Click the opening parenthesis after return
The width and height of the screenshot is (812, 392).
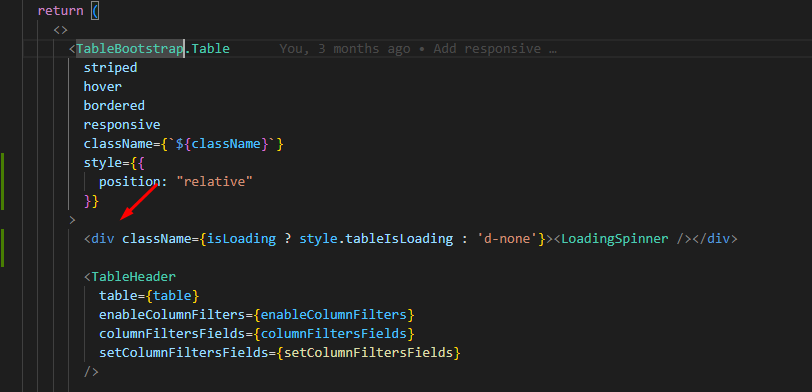(95, 11)
